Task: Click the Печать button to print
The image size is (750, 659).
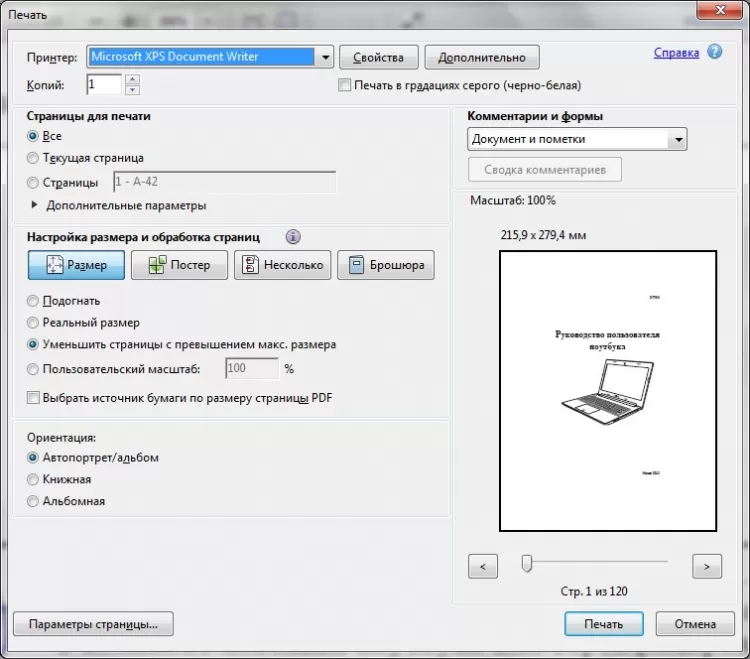Action: click(604, 624)
